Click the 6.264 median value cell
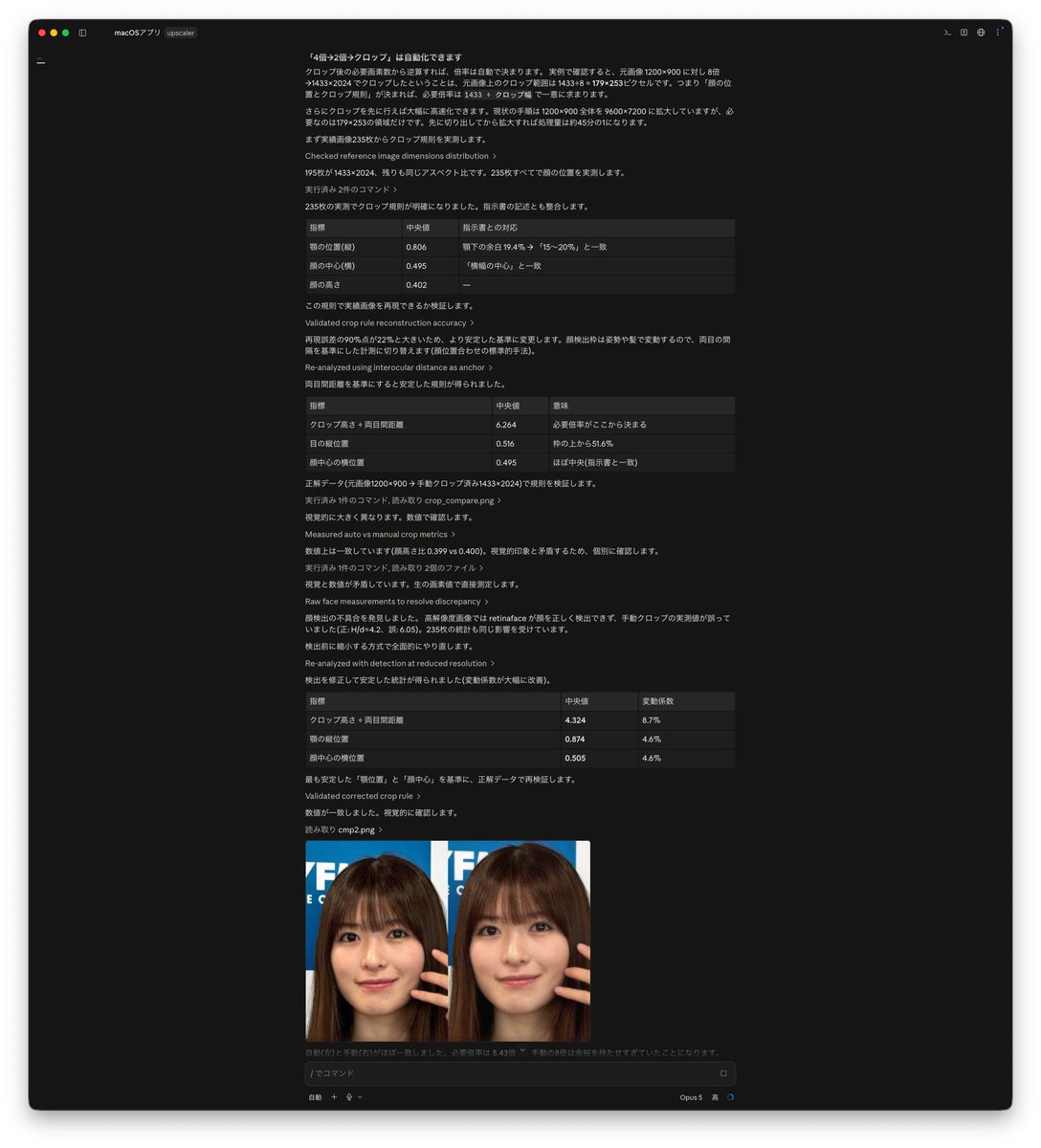The width and height of the screenshot is (1041, 1148). [x=520, y=425]
